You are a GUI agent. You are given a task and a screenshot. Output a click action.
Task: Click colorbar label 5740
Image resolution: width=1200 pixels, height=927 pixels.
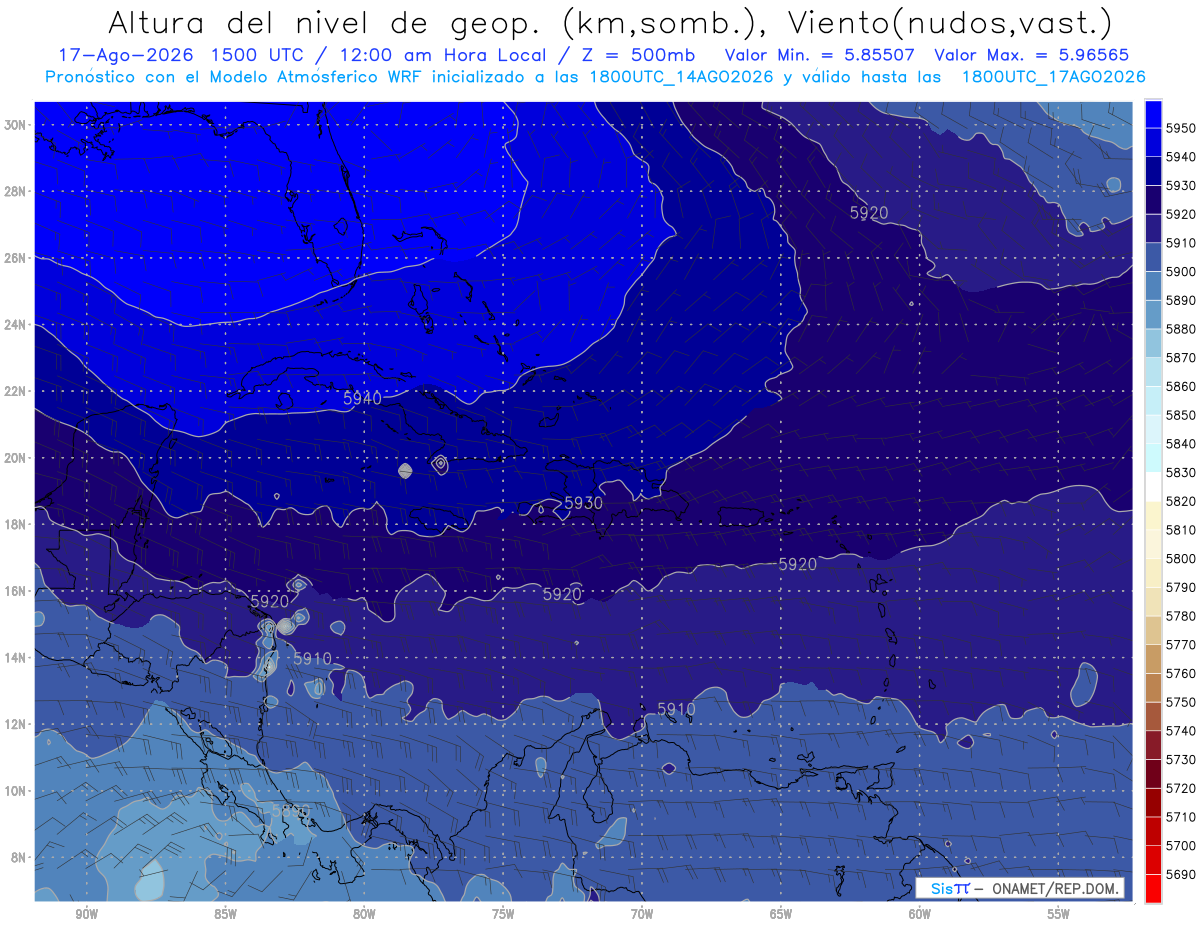pos(1181,731)
